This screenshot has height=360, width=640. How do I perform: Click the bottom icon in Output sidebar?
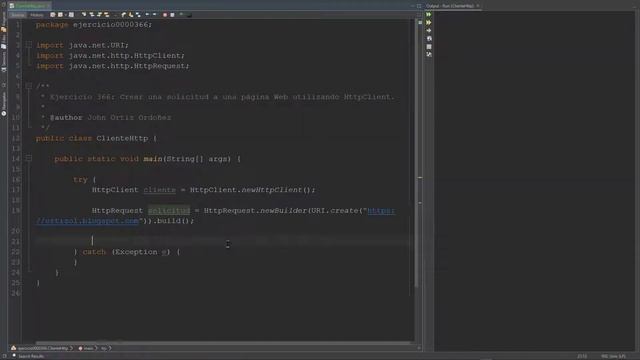click(x=429, y=54)
